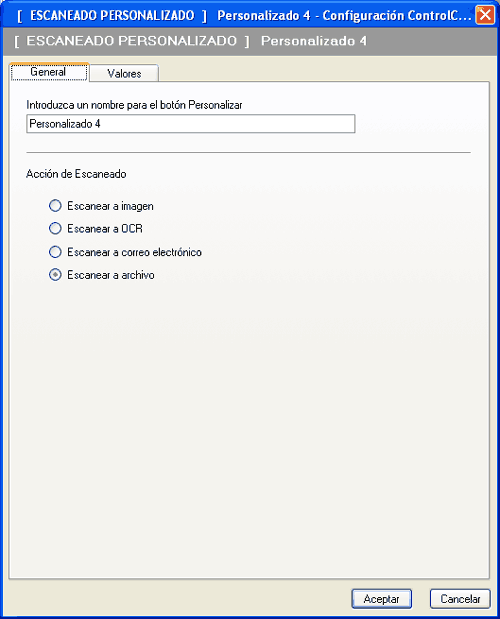Click the 'Personalizado 4' text in gray header
This screenshot has height=619, width=500.
[314, 41]
